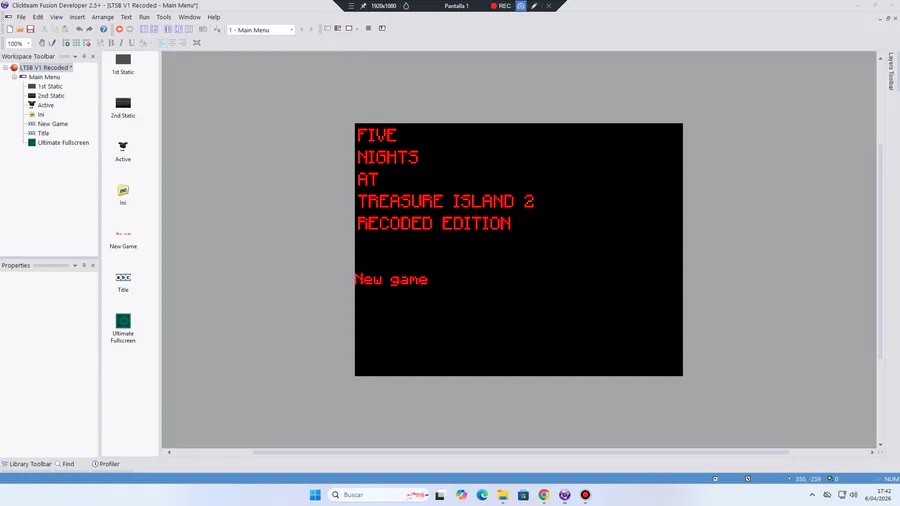Click the Paste clipboard icon
The image size is (900, 506).
tap(65, 29)
